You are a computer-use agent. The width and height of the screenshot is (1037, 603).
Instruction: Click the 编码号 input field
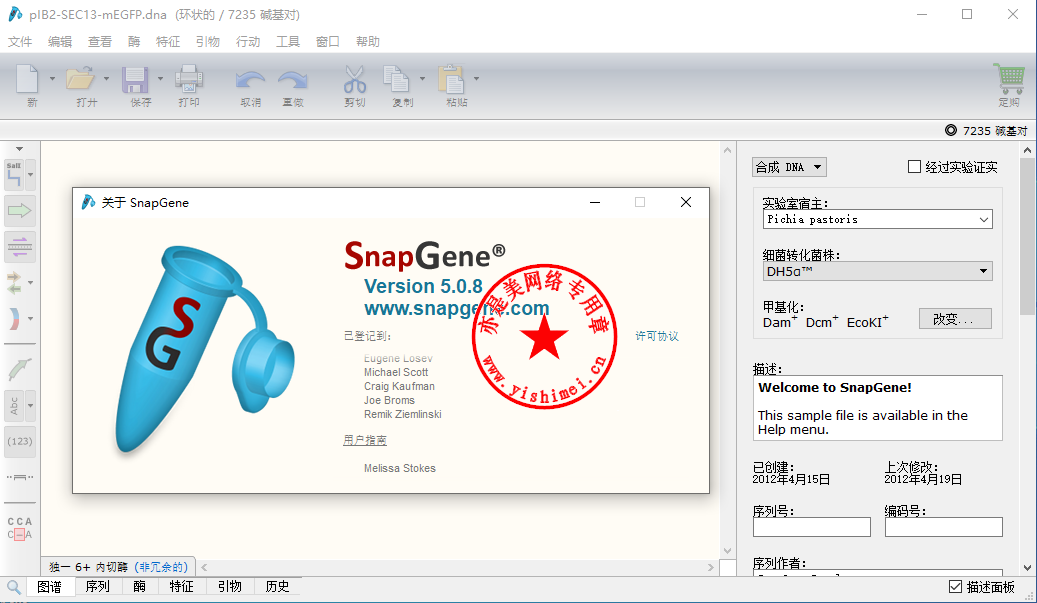(944, 527)
